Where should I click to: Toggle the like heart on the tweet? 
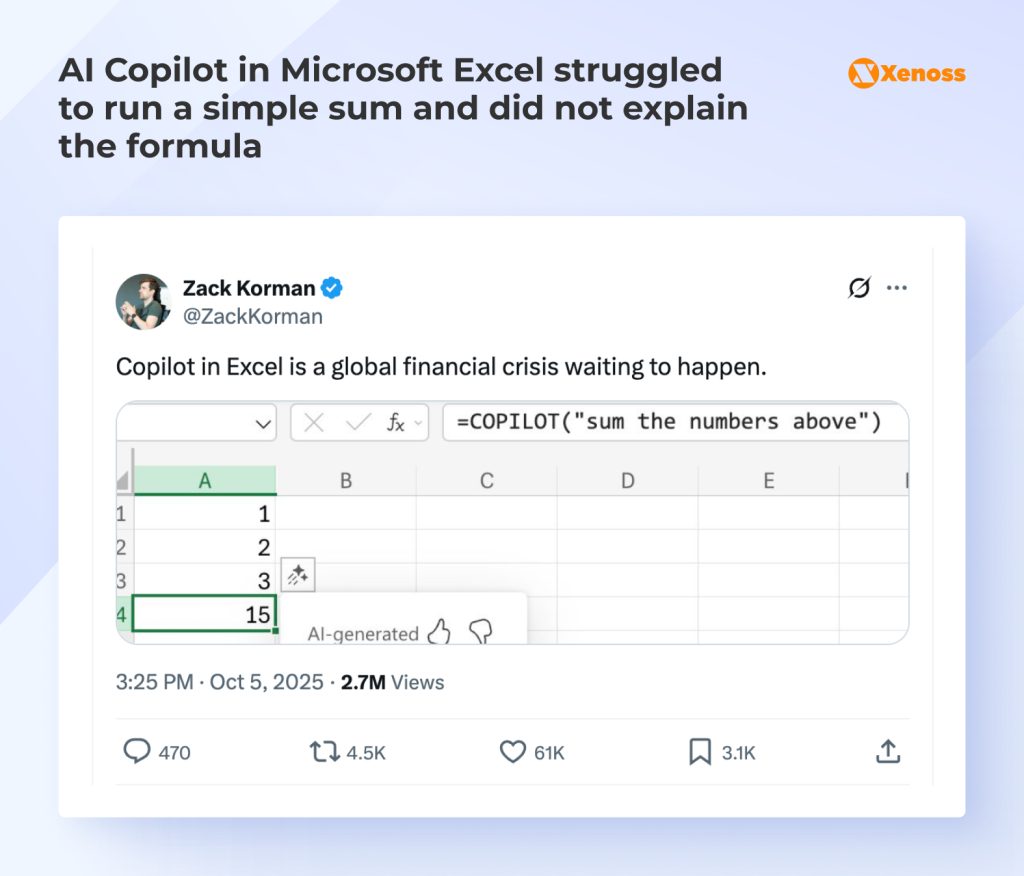point(512,751)
